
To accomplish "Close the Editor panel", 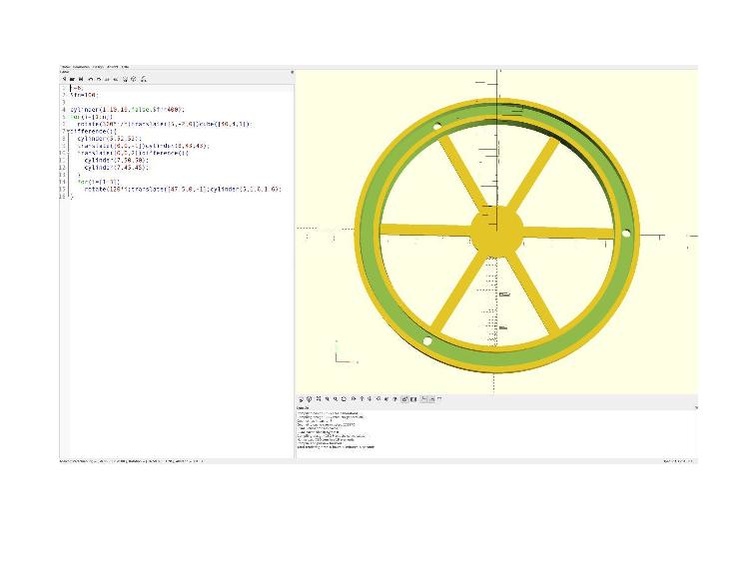I will point(291,72).
